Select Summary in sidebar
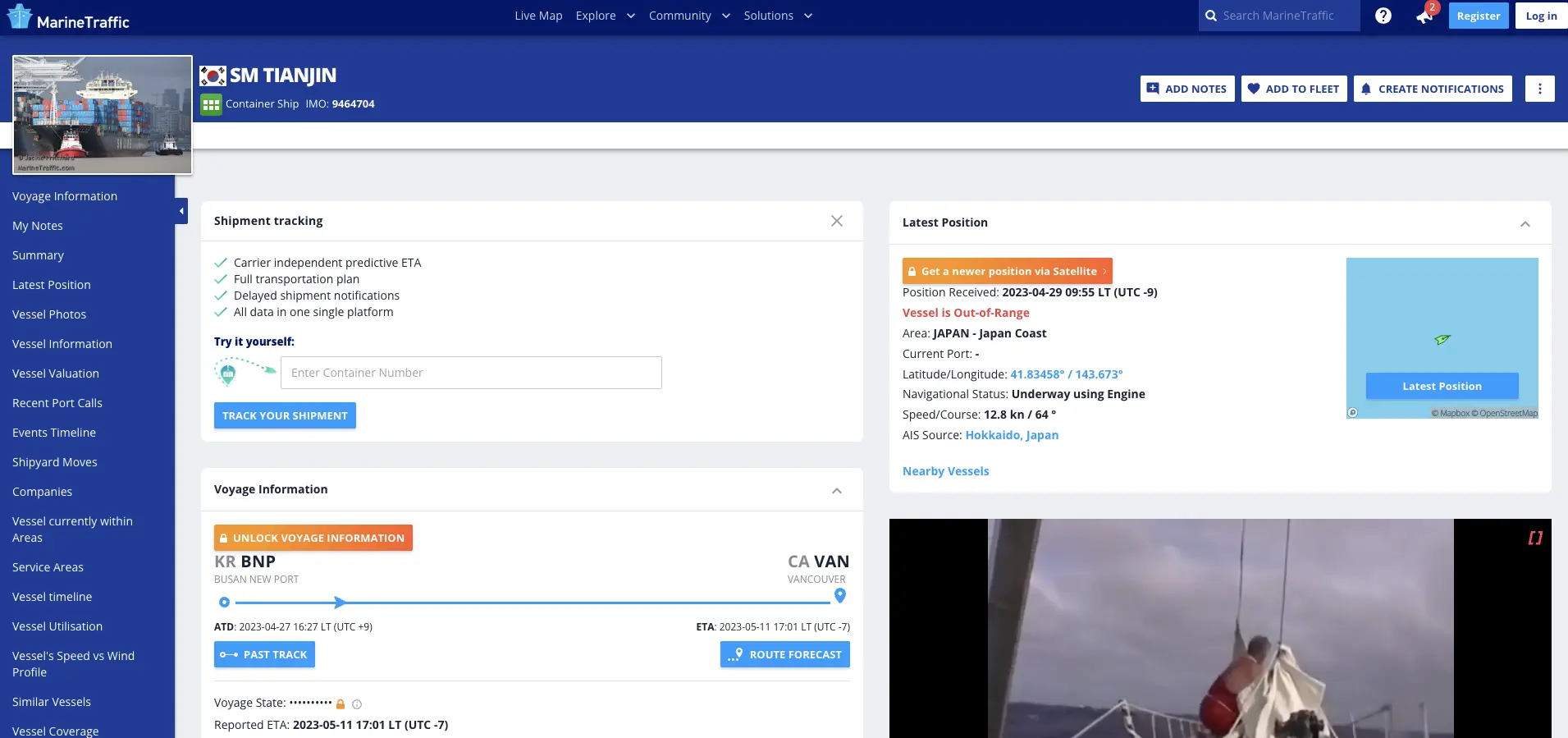 38,255
